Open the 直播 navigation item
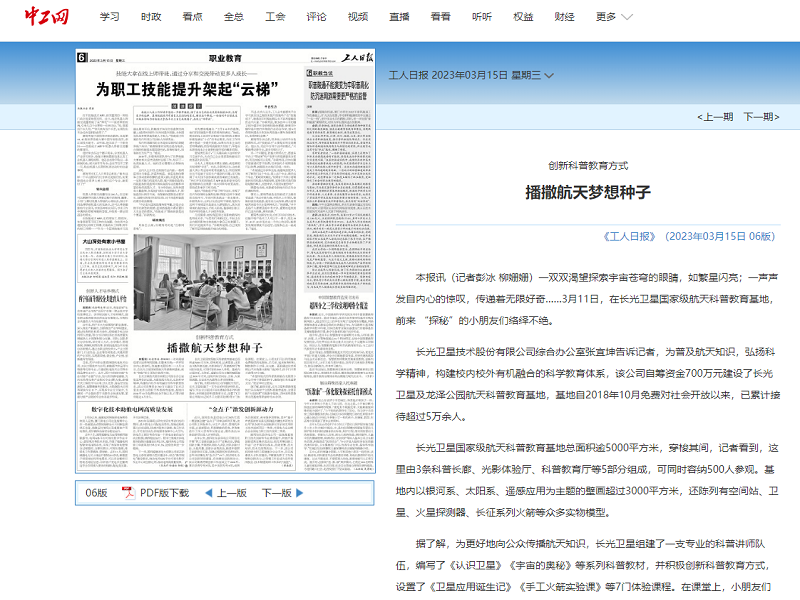Screen dimensions: 800x600 [399, 17]
